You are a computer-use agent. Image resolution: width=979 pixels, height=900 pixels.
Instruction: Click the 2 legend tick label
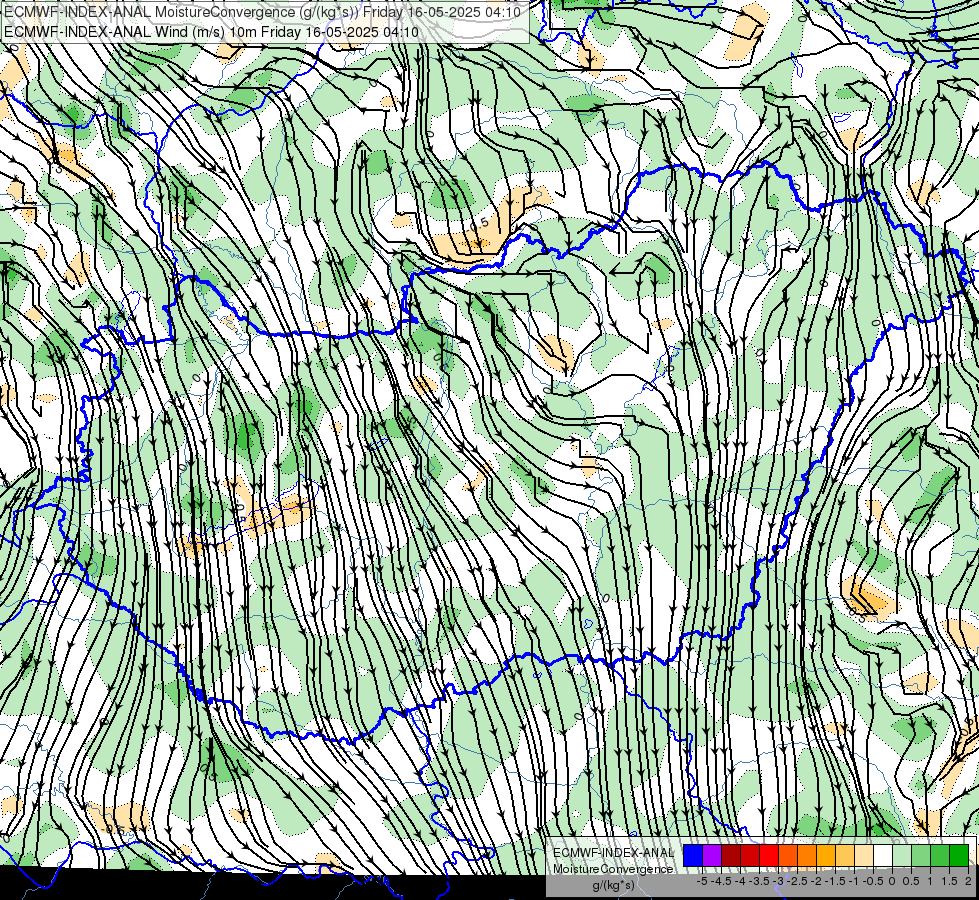click(x=968, y=881)
